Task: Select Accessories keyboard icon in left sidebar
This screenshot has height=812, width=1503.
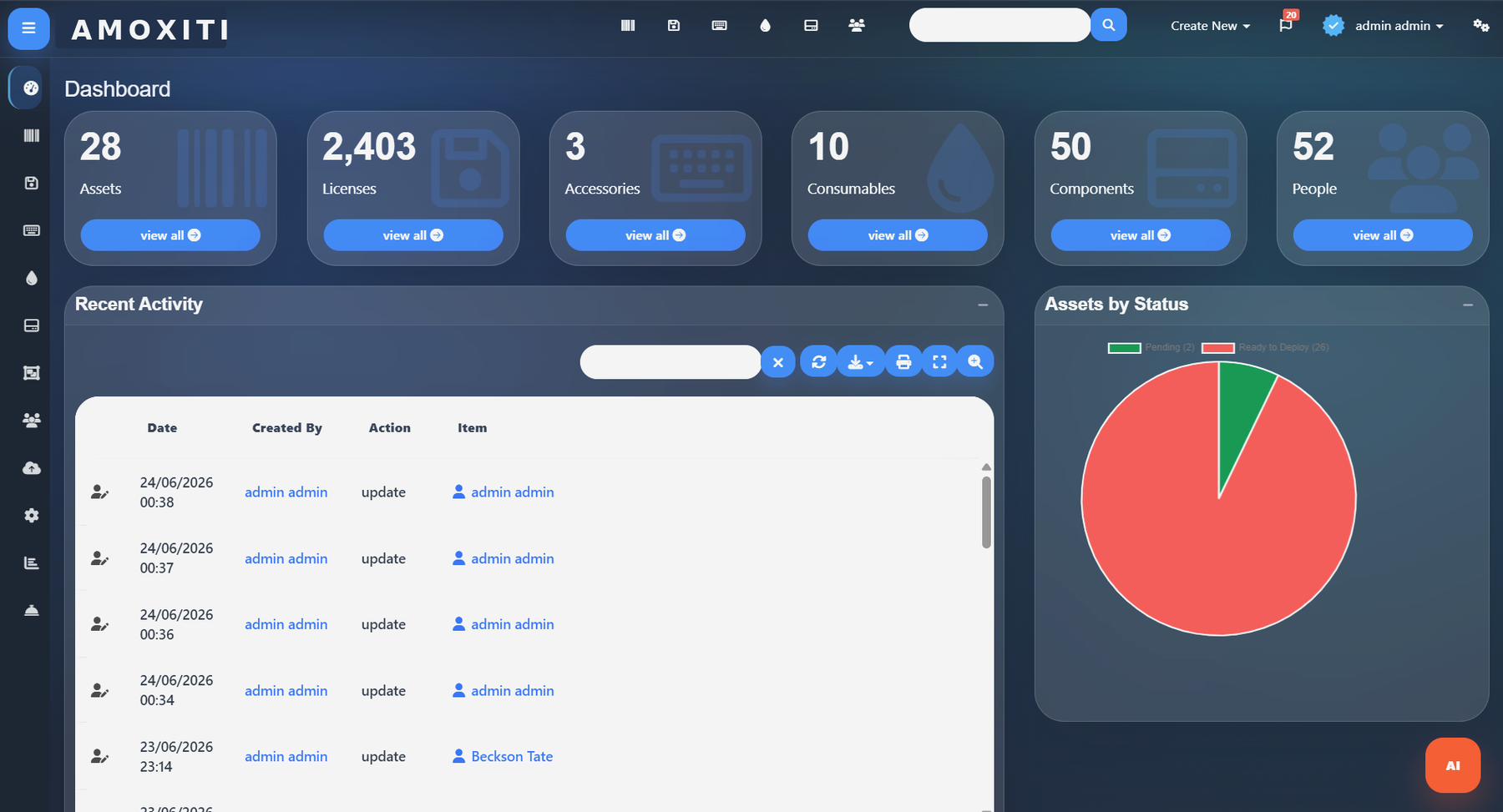Action: pyautogui.click(x=32, y=230)
